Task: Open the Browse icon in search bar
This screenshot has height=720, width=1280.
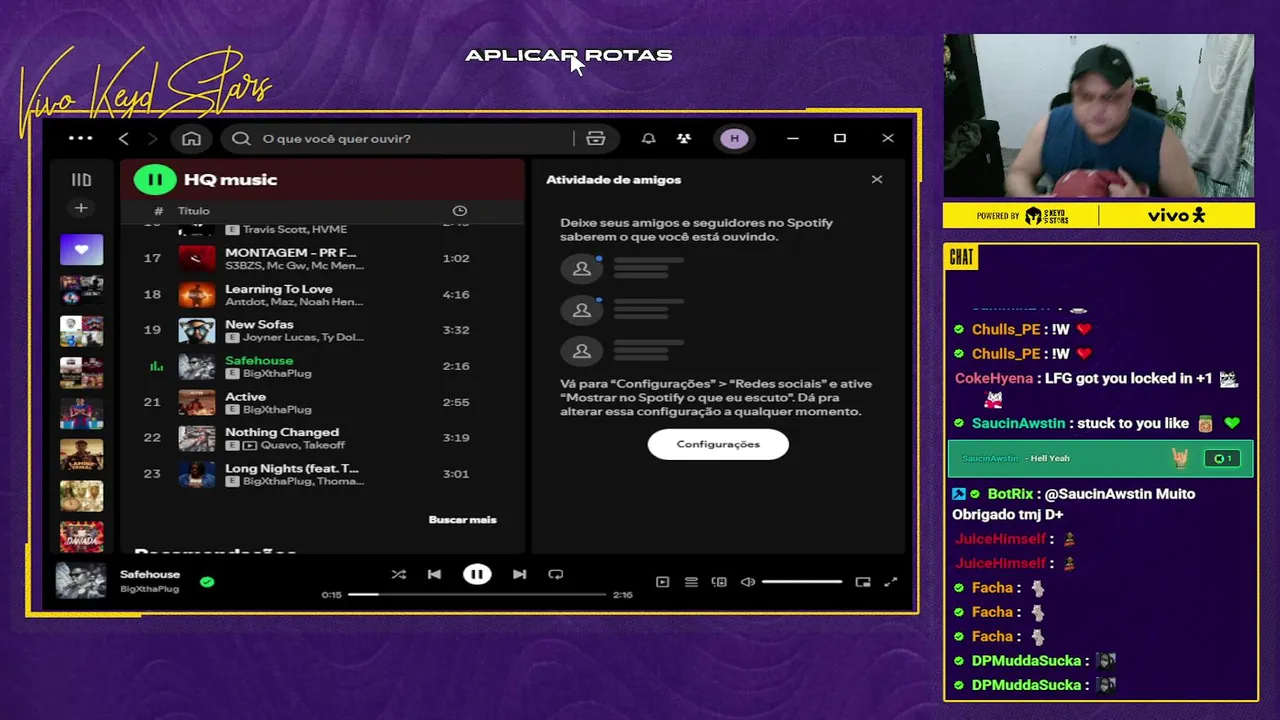Action: point(596,138)
